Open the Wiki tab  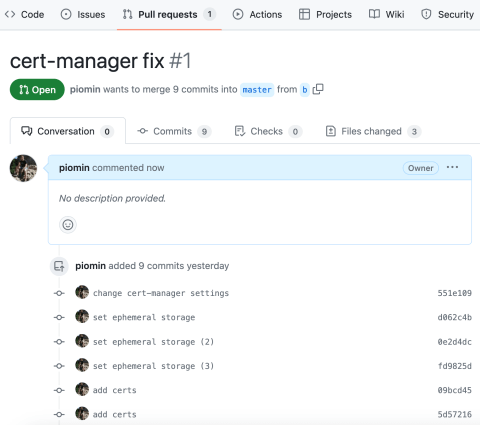(x=387, y=14)
